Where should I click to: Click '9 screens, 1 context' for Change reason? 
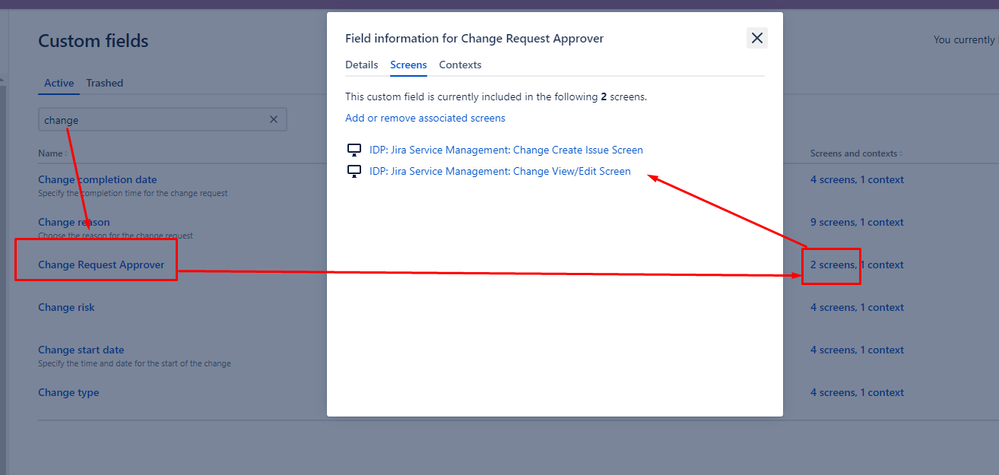[x=857, y=222]
